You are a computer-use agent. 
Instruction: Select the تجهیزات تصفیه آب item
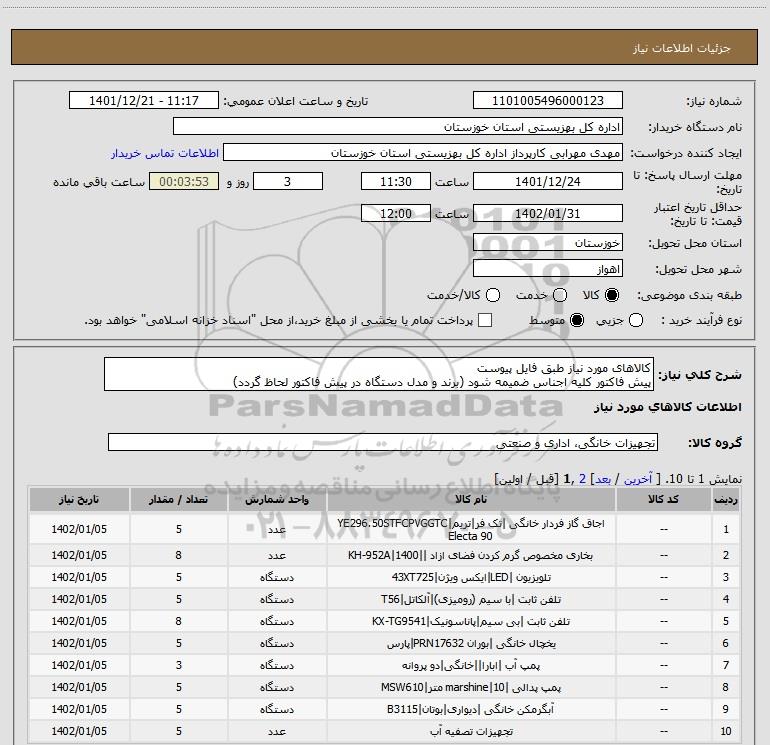tap(470, 732)
